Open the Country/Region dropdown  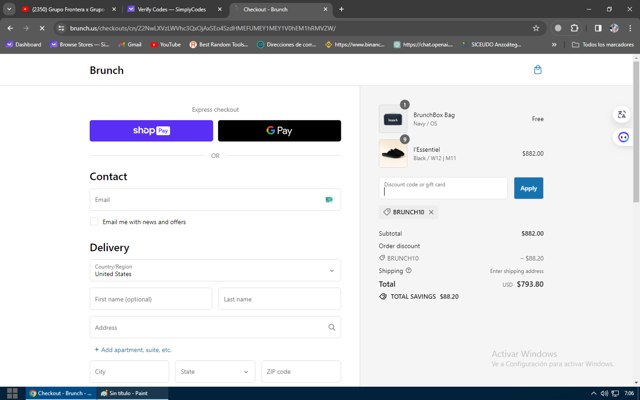point(215,270)
